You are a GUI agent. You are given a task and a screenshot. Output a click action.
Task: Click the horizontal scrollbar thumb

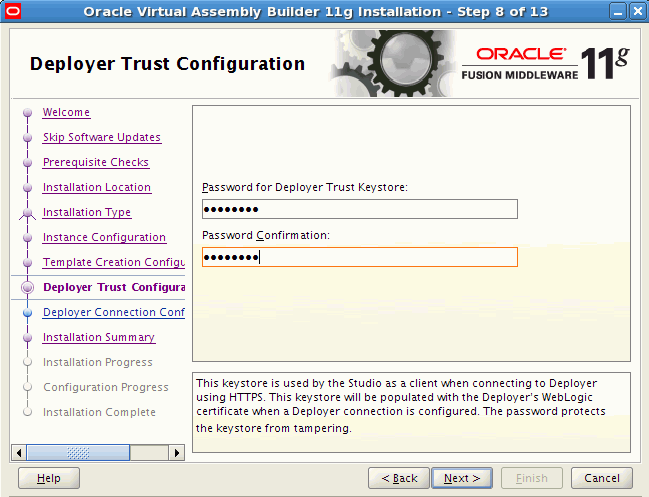(78, 452)
